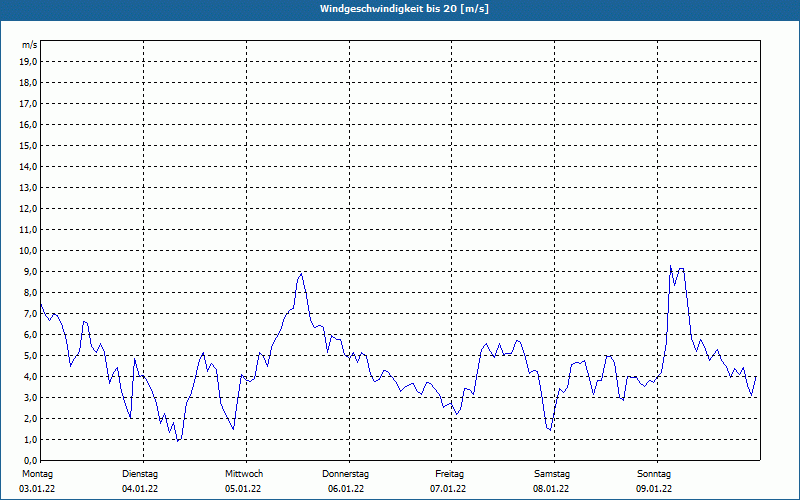The width and height of the screenshot is (800, 500).
Task: Click the 09.01.22 date label
Action: (x=654, y=489)
